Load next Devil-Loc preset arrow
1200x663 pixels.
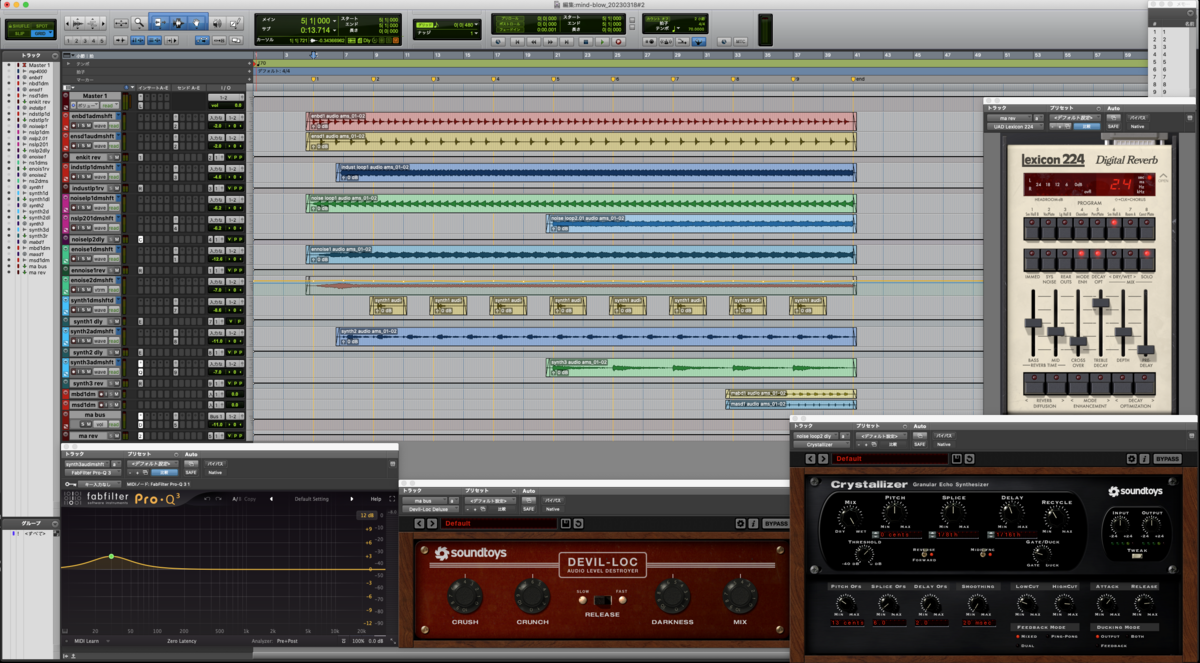coord(432,524)
